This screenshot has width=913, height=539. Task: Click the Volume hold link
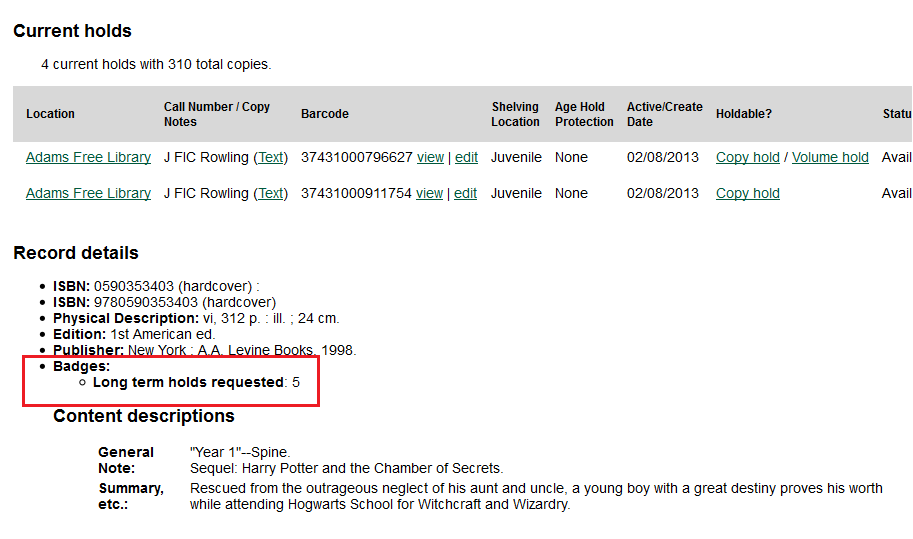pos(830,157)
